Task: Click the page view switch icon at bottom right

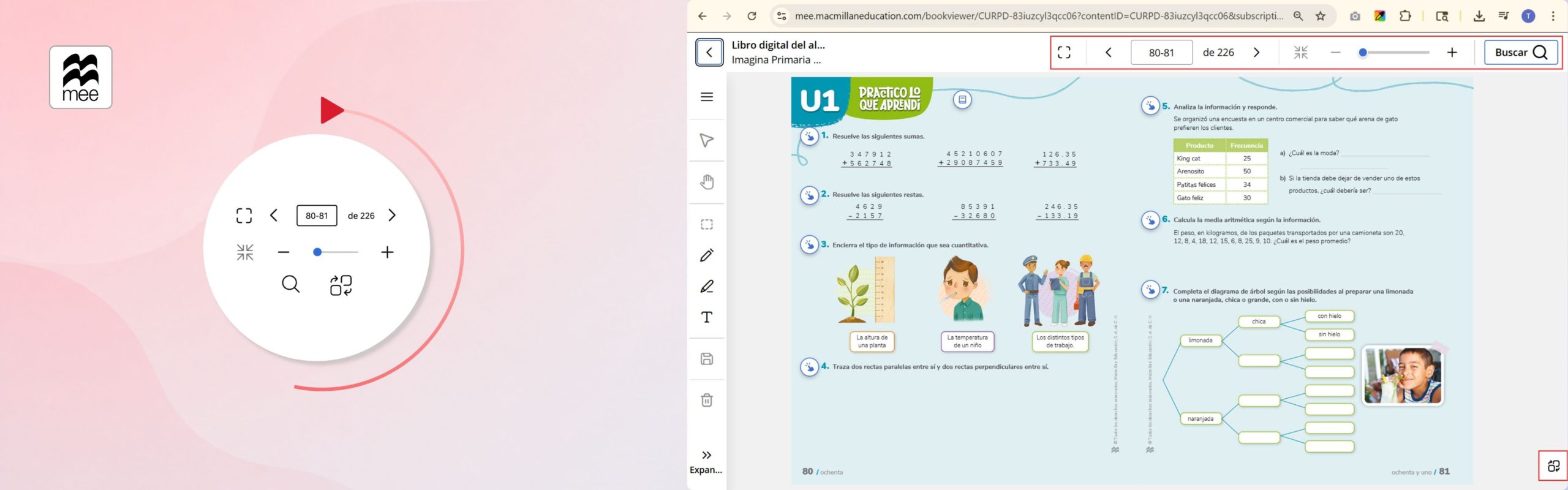Action: (x=1553, y=466)
